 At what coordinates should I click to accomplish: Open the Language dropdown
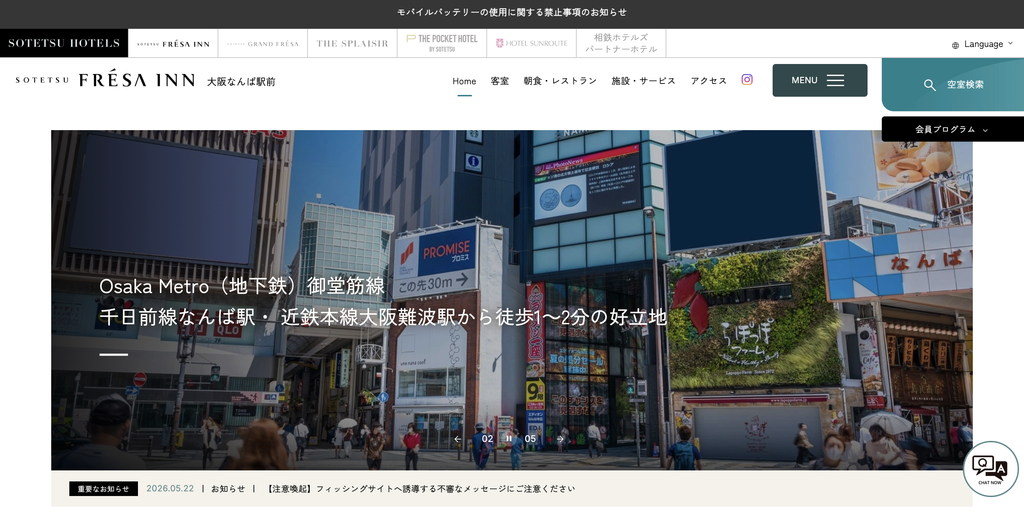click(982, 44)
